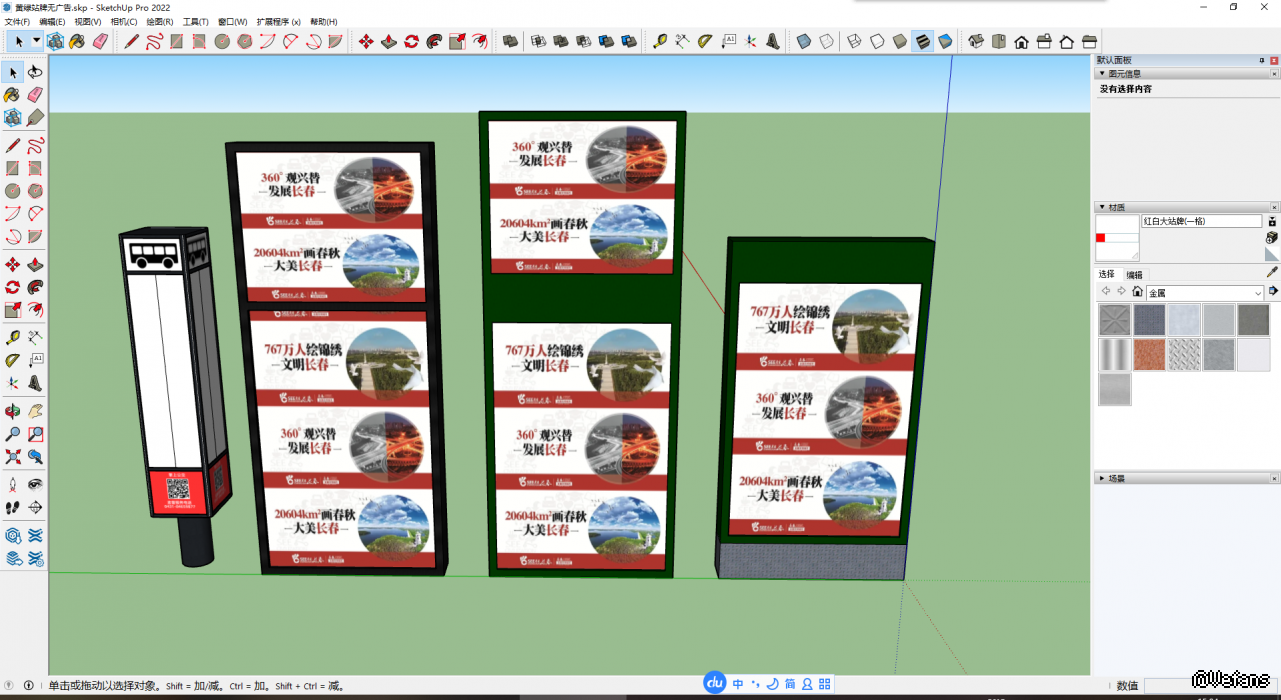Open the Select tool dropdown arrow
This screenshot has width=1281, height=700.
tap(37, 41)
